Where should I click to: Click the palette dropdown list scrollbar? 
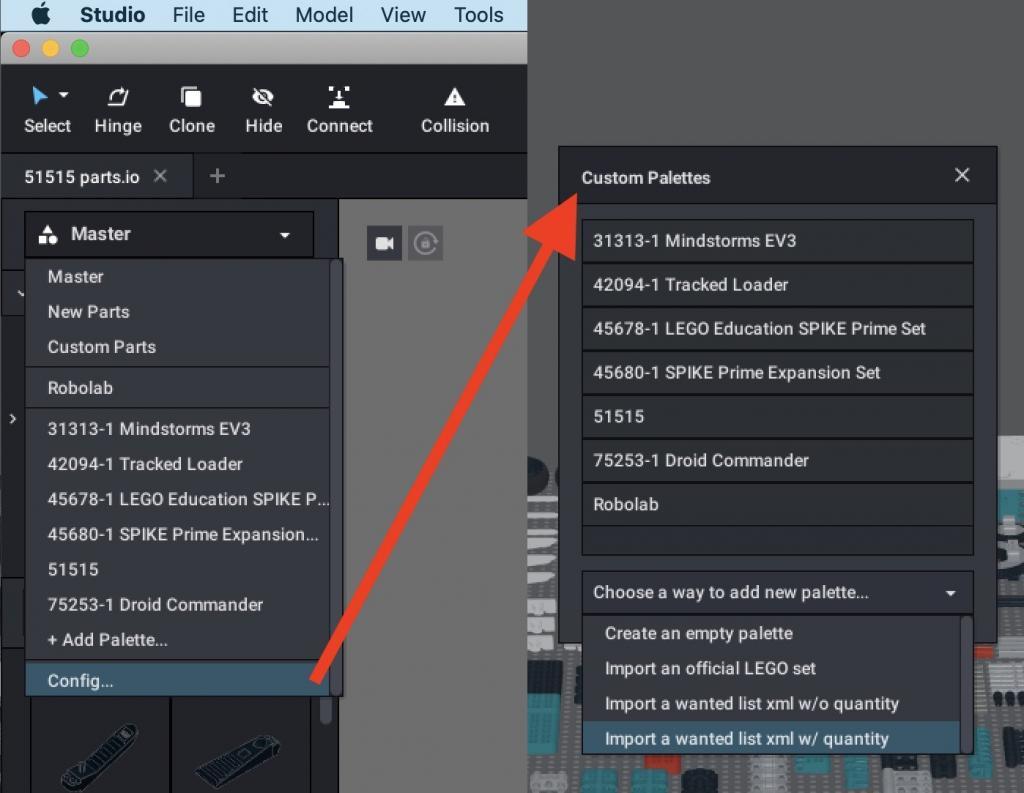(336, 477)
